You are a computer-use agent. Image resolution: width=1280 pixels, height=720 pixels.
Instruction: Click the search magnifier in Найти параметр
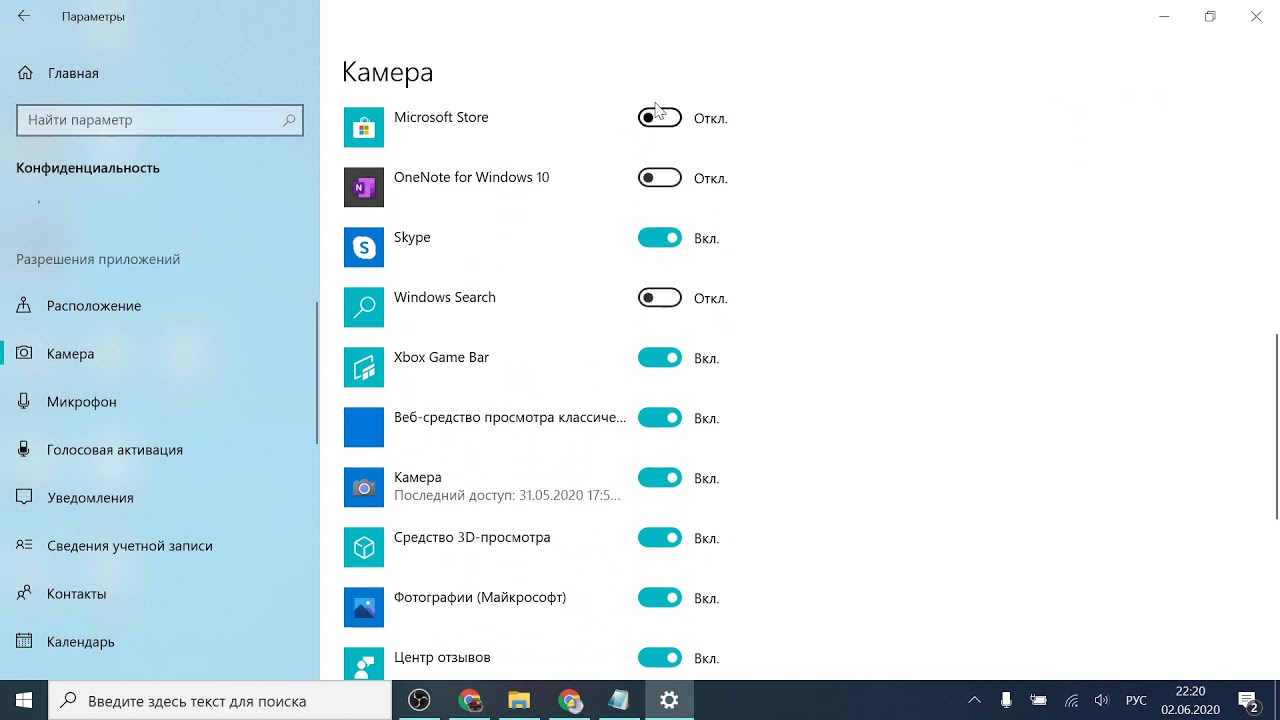[x=289, y=120]
